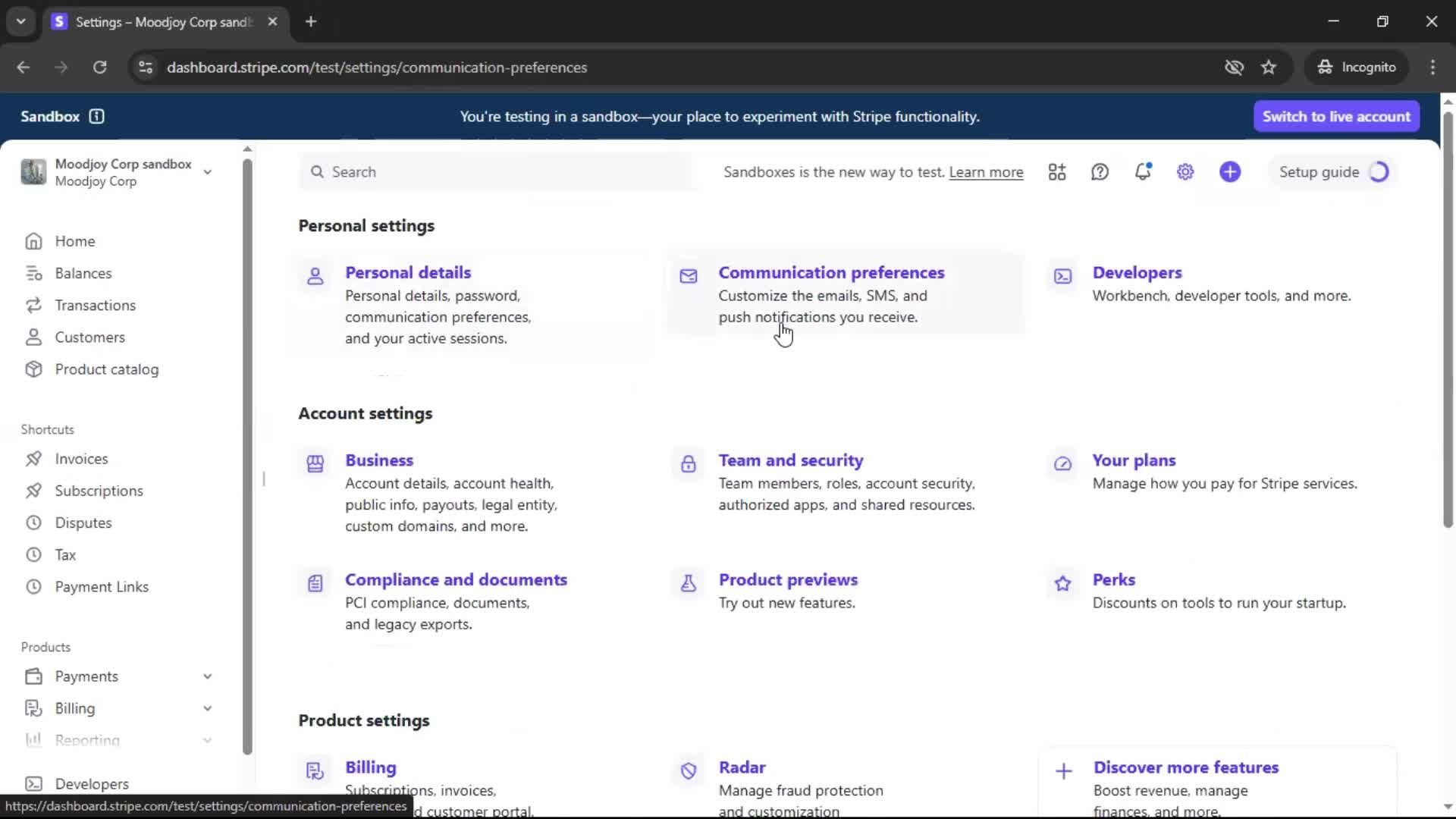Click Switch to live account button
The width and height of the screenshot is (1456, 819).
(1336, 116)
